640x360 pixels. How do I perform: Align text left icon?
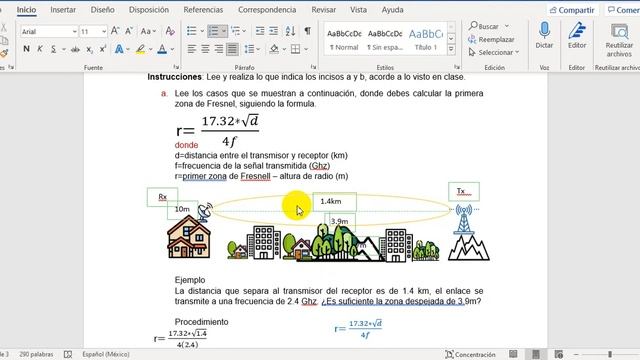[x=191, y=49]
